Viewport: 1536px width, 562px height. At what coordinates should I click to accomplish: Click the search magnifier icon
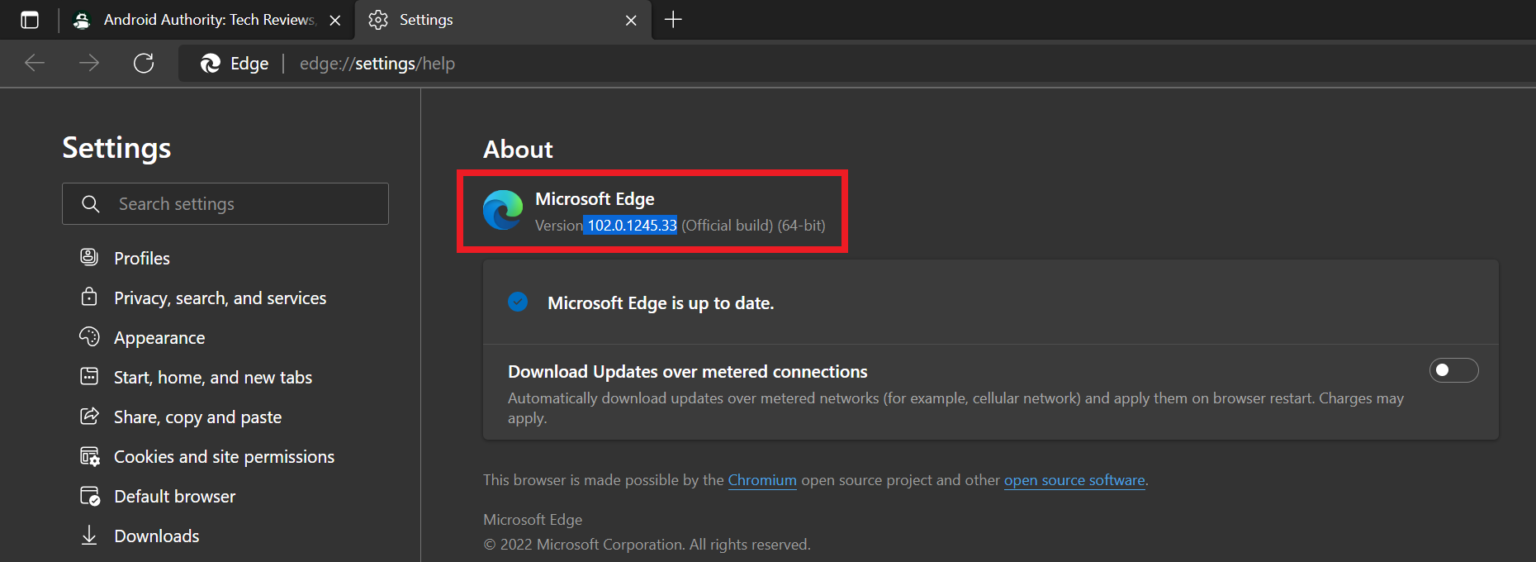91,204
